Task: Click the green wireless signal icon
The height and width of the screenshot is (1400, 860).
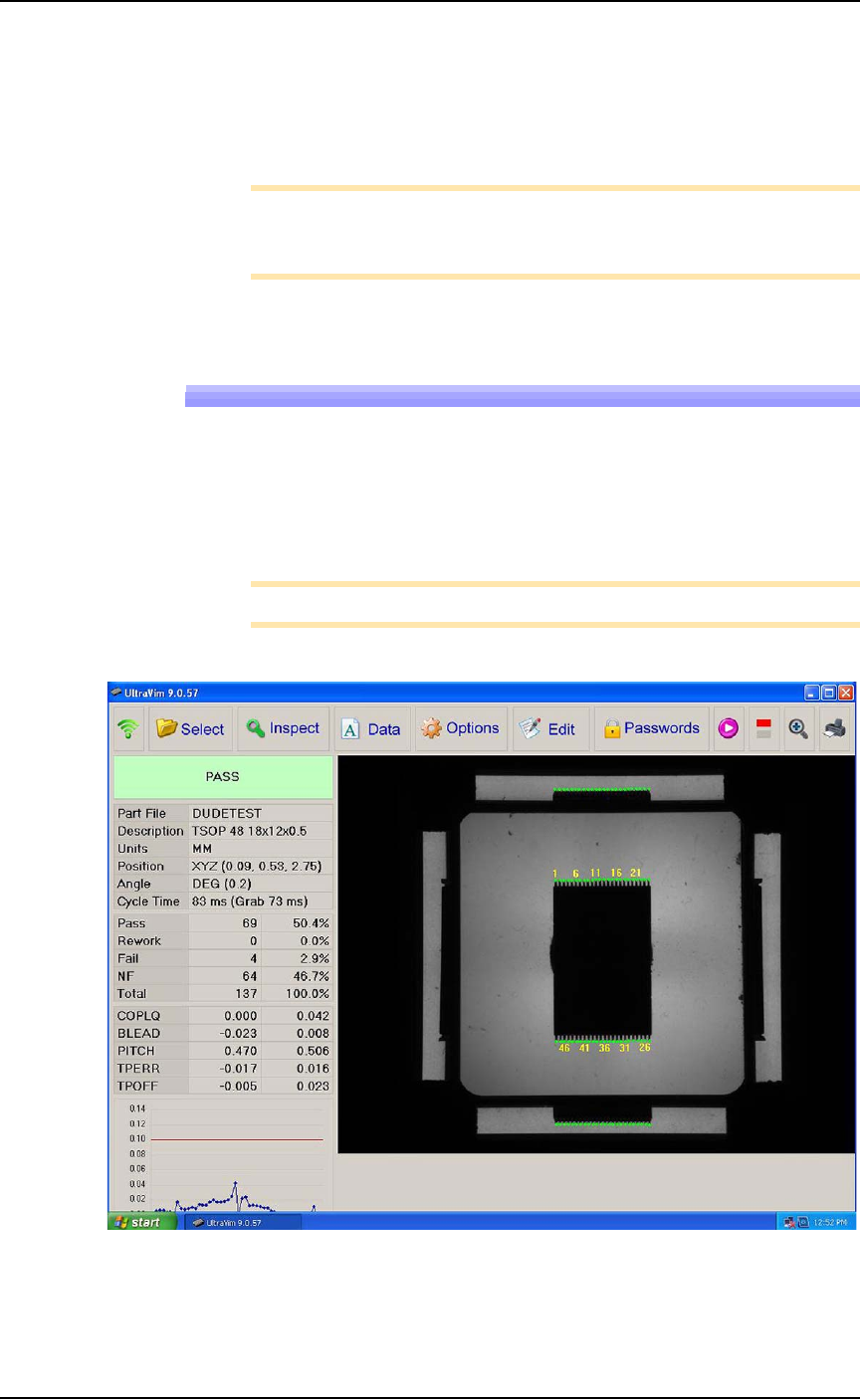Action: 126,729
